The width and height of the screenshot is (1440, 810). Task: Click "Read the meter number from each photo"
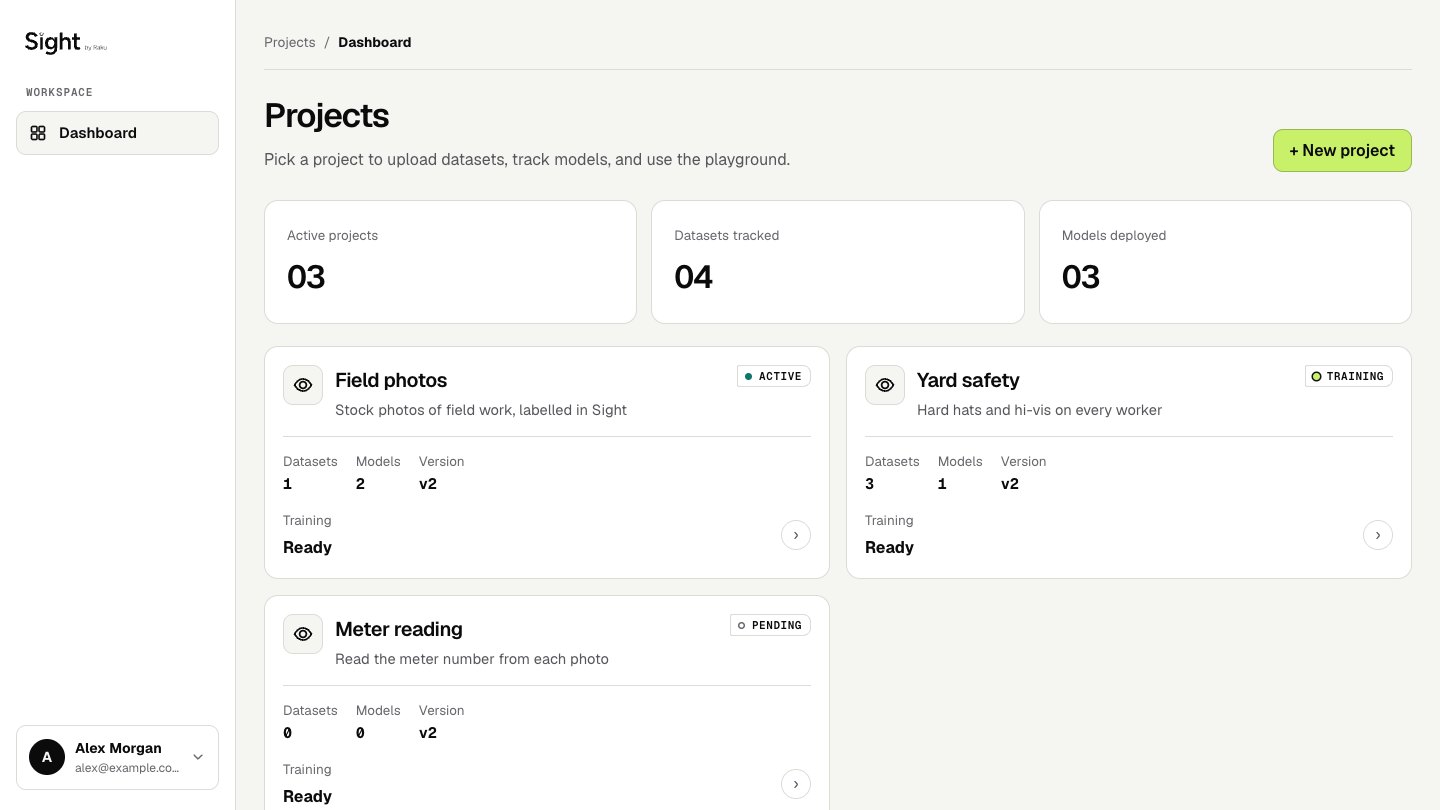472,659
